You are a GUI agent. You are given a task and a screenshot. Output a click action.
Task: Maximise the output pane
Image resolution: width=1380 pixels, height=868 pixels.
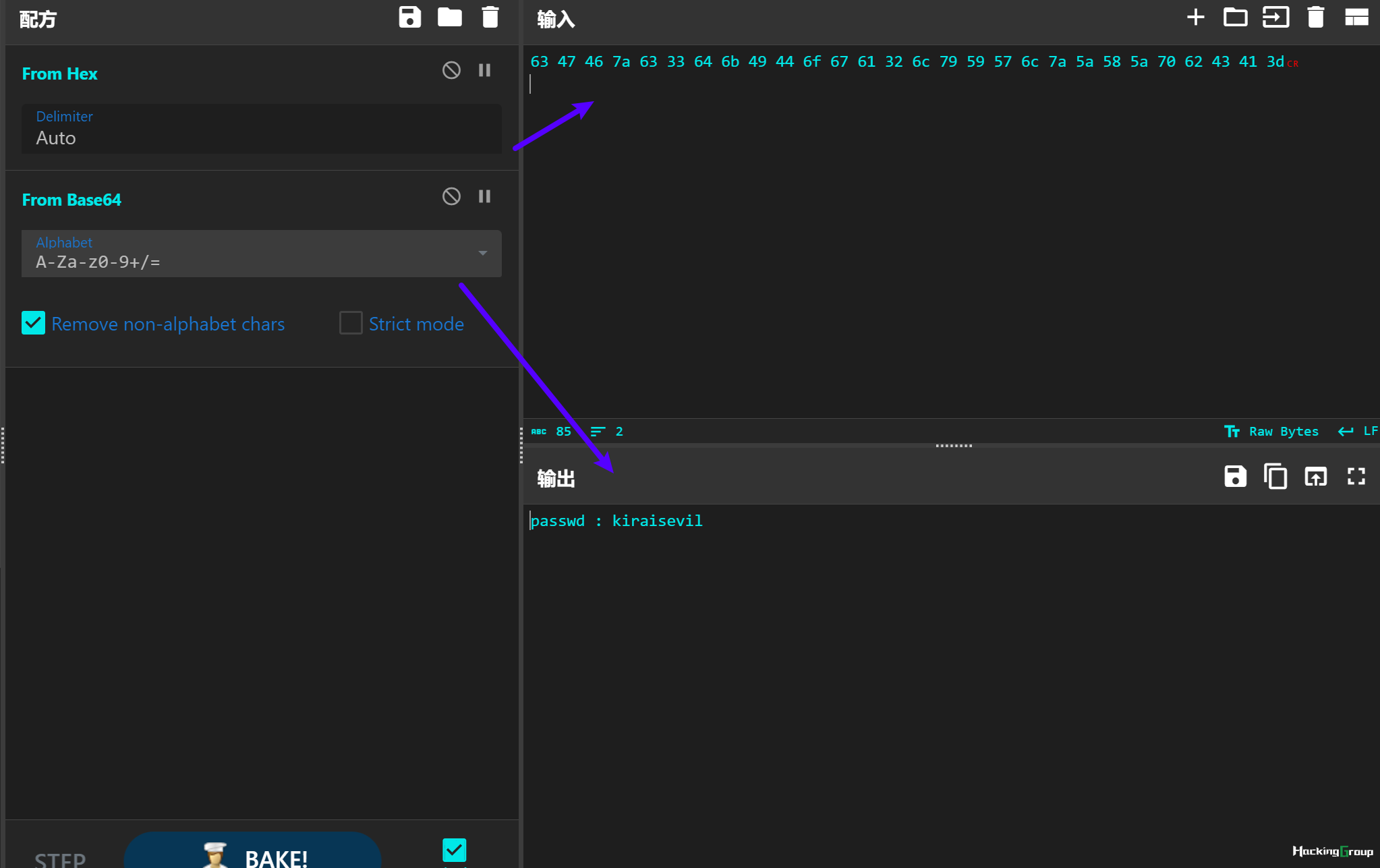1356,477
